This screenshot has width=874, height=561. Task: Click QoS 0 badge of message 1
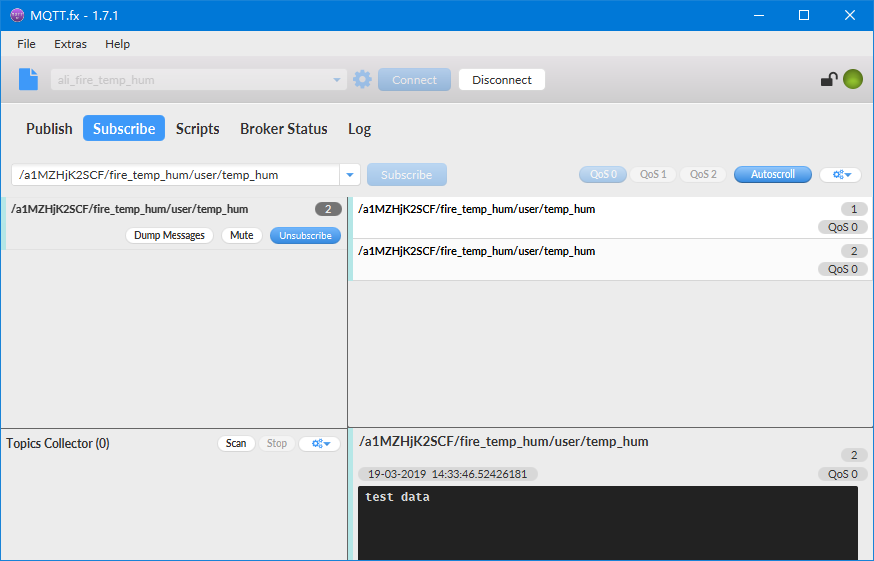(x=843, y=227)
